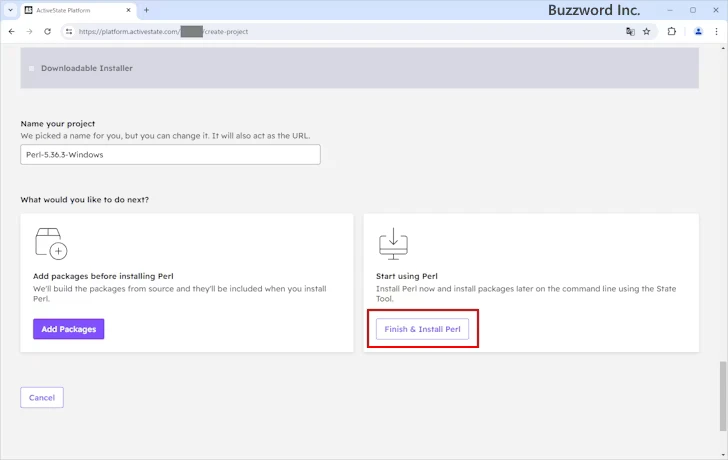Click the Add Packages button
Screen dimensions: 728x460
69,329
